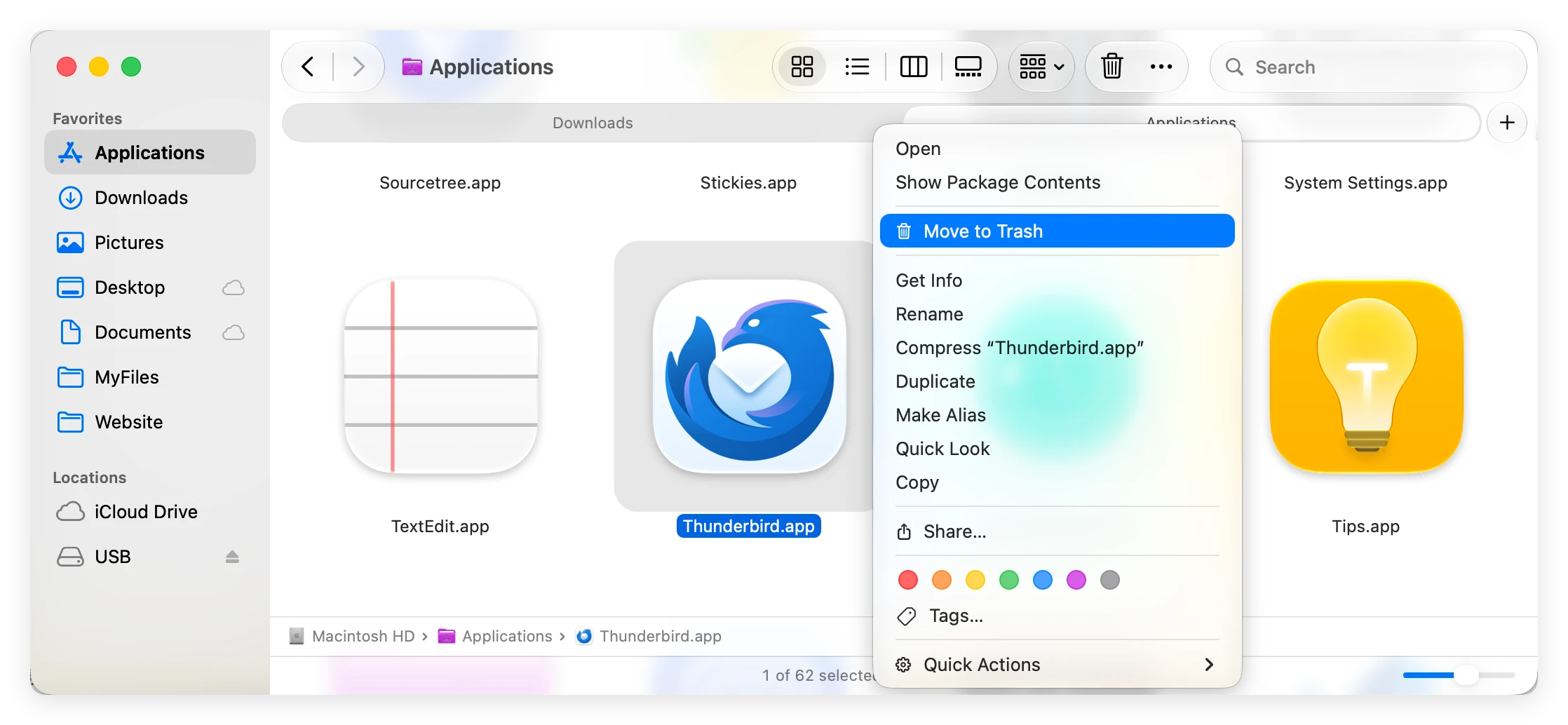The width and height of the screenshot is (1568, 725).
Task: Click the cloud icon next to Documents
Action: 234,332
